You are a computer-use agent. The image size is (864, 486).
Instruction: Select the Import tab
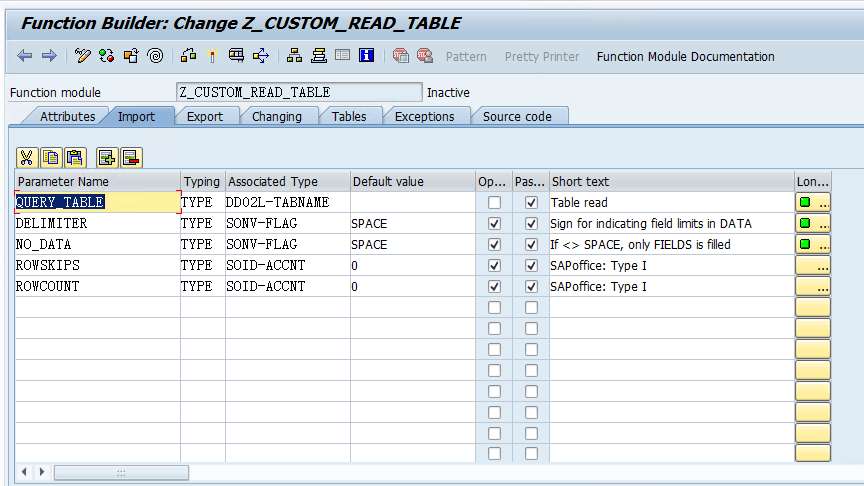pos(136,116)
